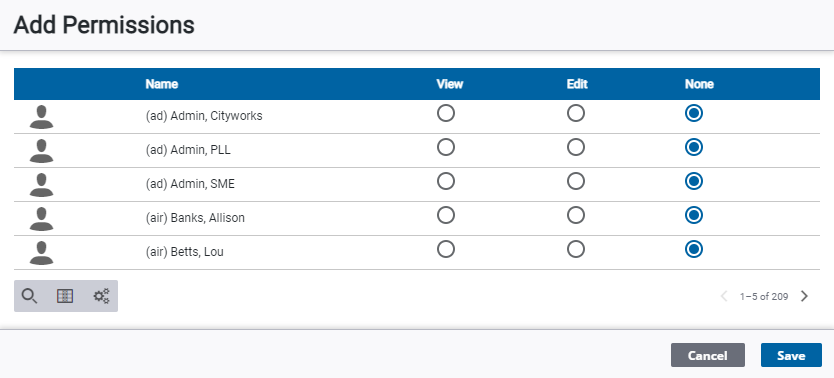The width and height of the screenshot is (834, 378).
Task: Click the user avatar for Admin, SME
Action: tap(41, 184)
